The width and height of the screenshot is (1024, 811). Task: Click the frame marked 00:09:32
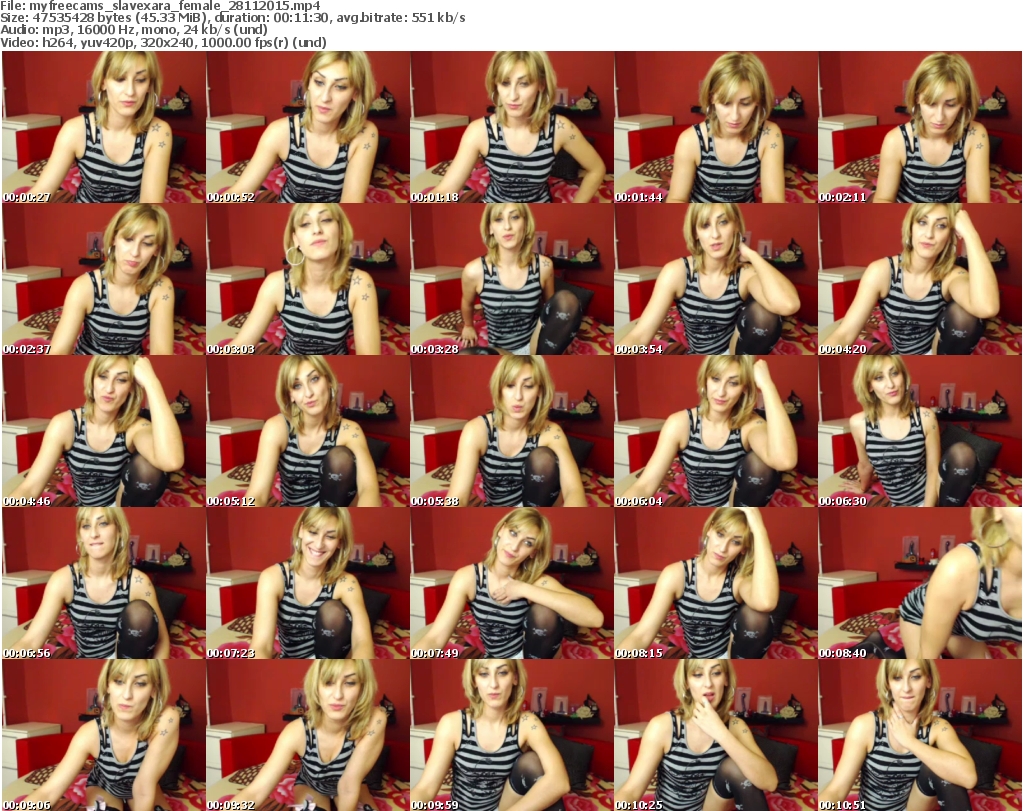pyautogui.click(x=308, y=735)
